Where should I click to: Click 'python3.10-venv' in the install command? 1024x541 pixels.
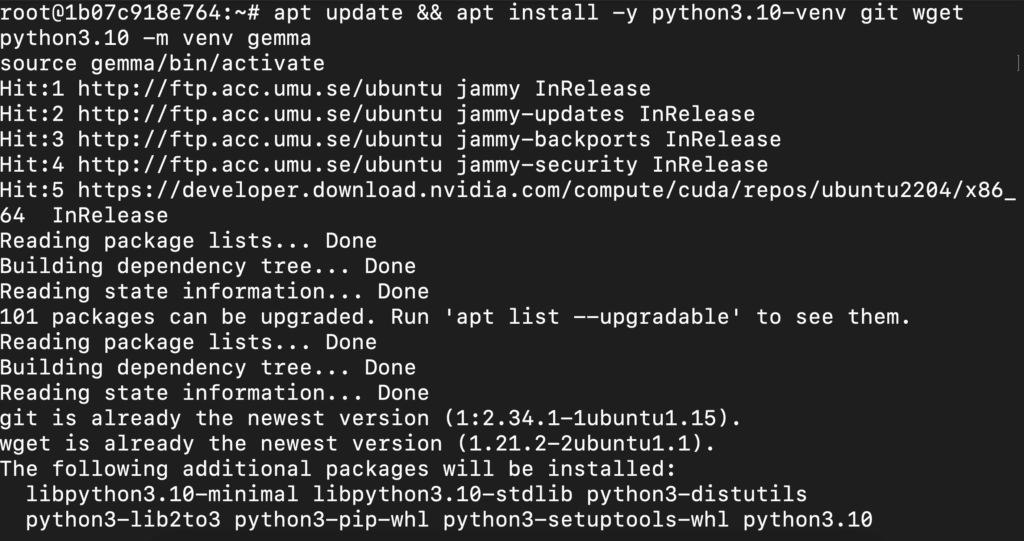coord(749,13)
